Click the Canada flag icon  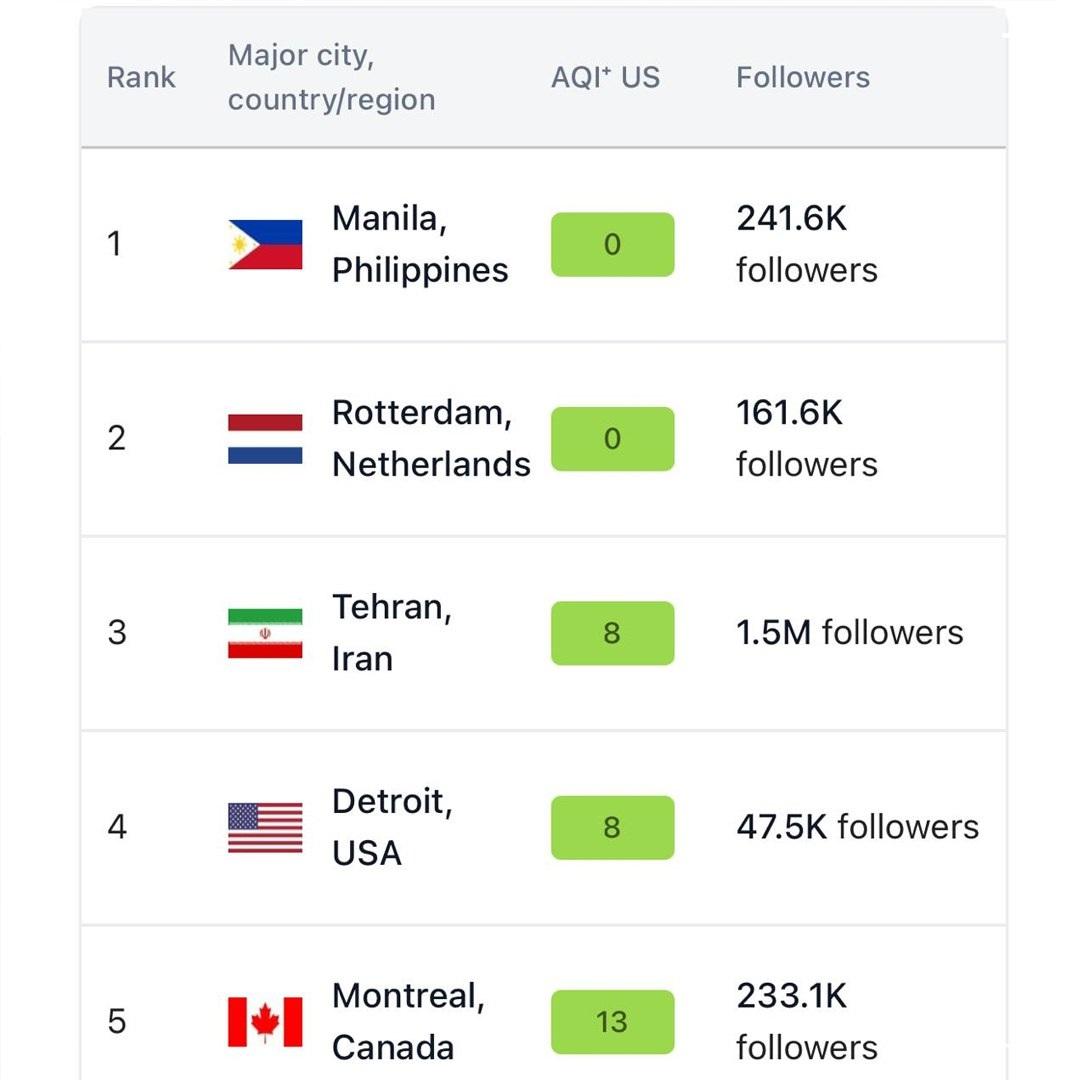266,1021
